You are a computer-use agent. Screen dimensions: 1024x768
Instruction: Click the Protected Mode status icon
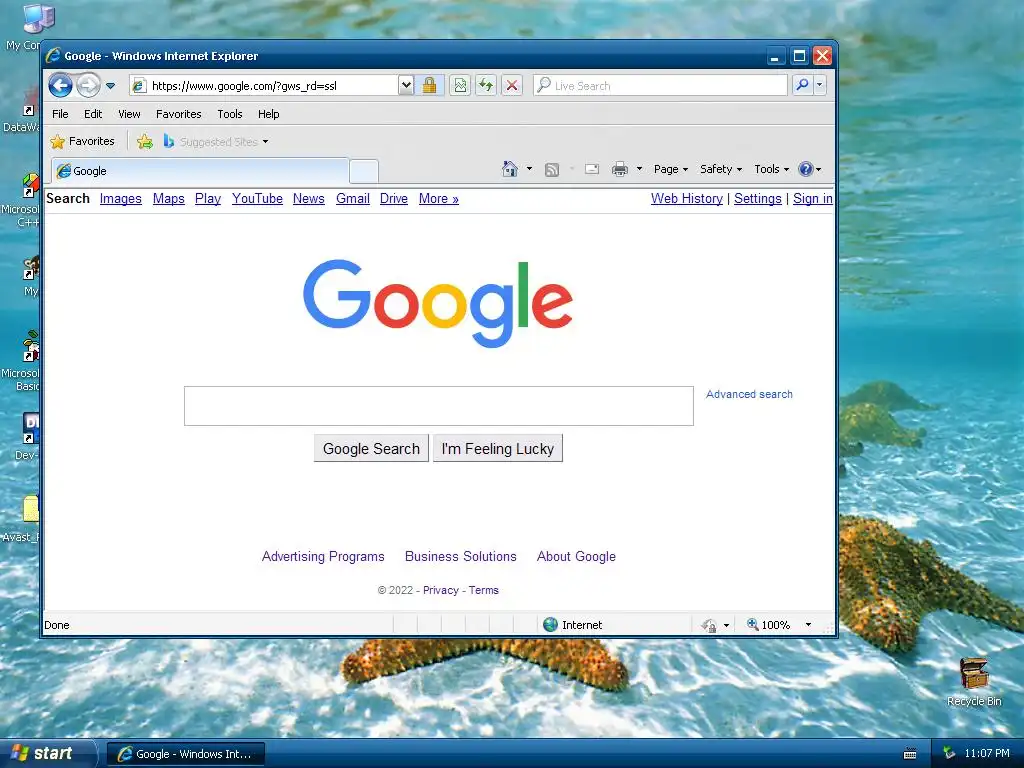pos(709,626)
